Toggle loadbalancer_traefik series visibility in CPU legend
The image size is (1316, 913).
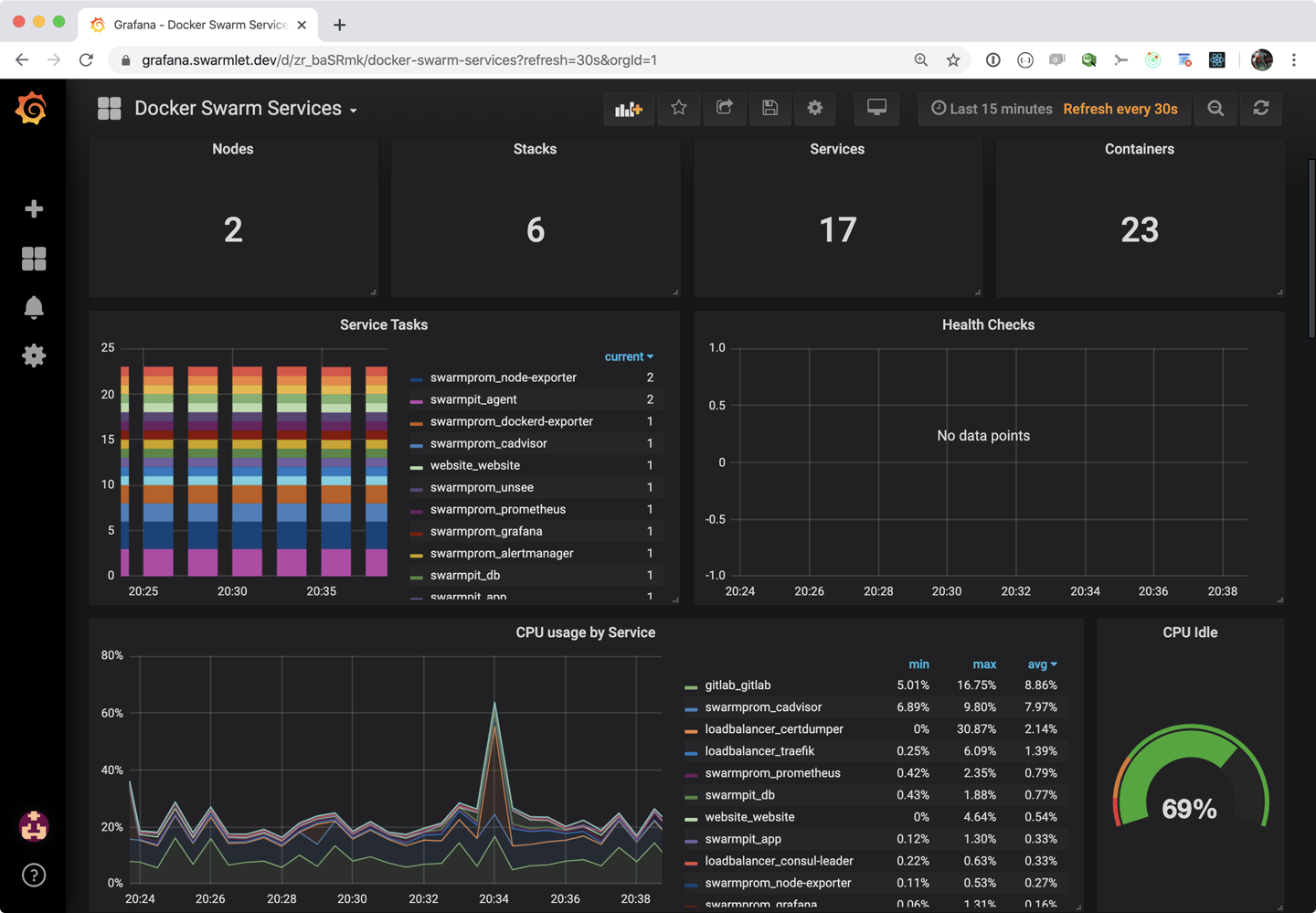point(759,751)
